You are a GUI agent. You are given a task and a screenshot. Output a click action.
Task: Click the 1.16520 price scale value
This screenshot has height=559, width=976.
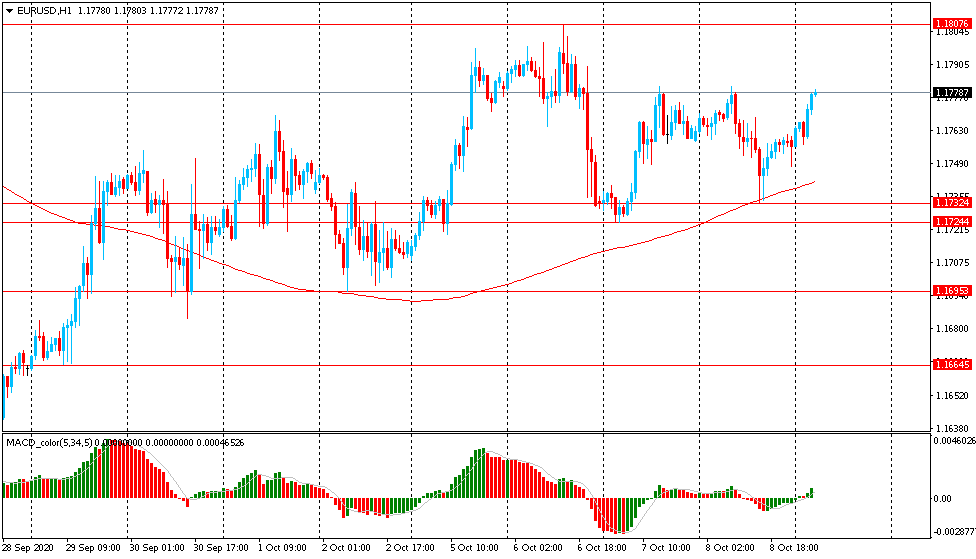[x=952, y=395]
